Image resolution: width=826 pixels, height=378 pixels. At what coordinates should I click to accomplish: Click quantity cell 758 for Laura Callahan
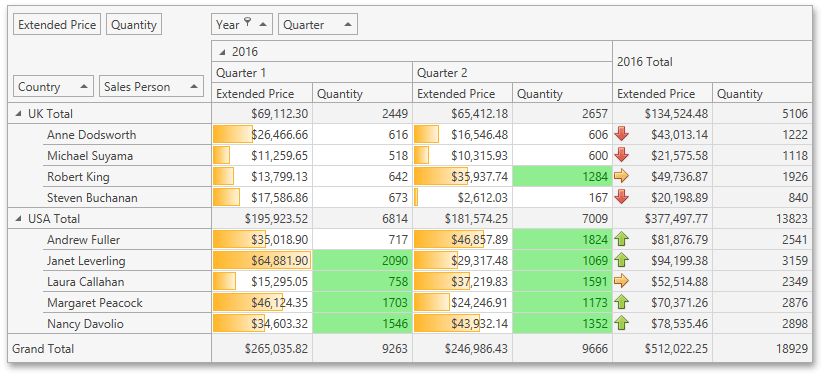[x=362, y=282]
